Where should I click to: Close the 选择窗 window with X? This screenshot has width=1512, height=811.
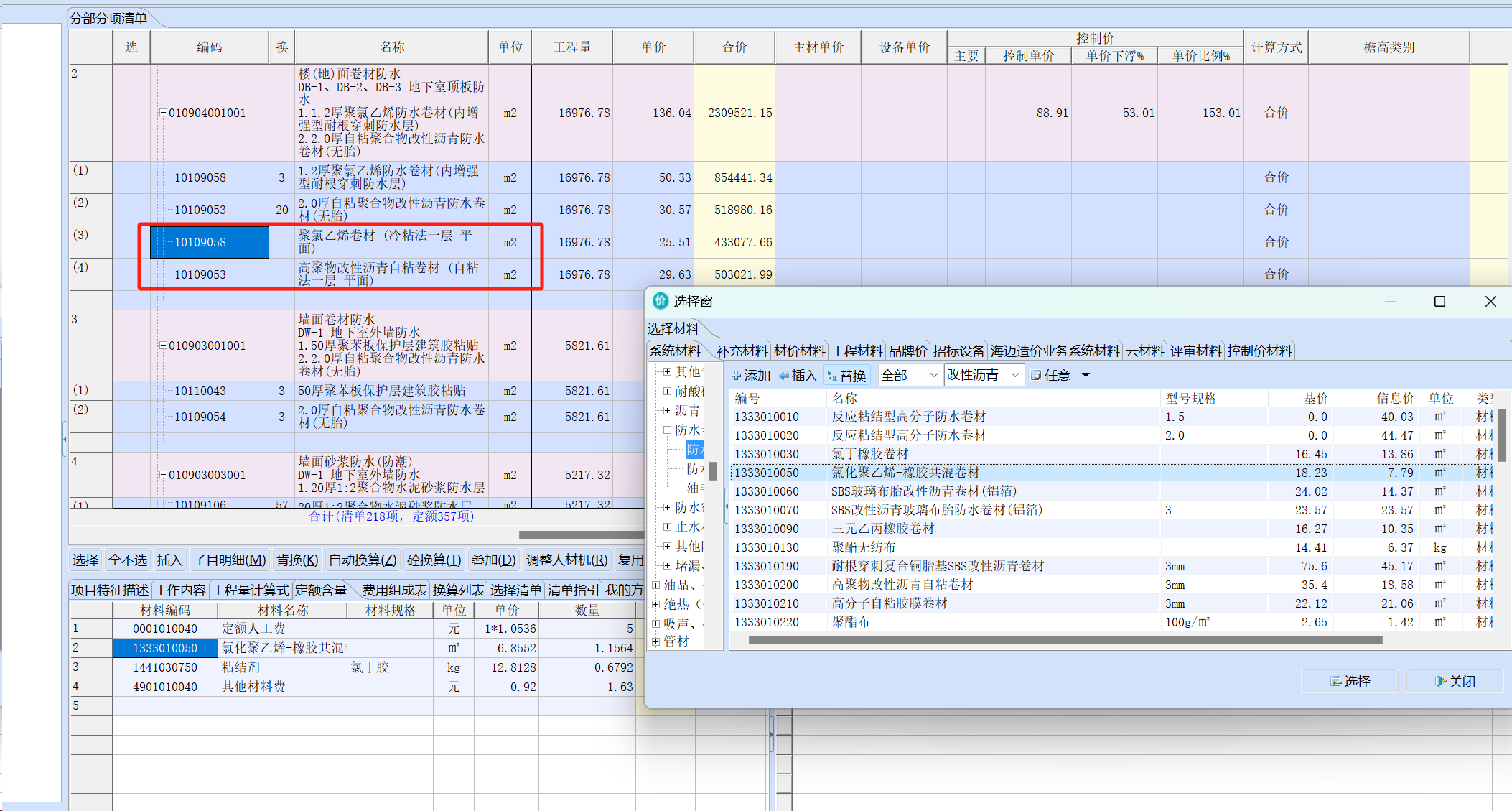[1490, 302]
